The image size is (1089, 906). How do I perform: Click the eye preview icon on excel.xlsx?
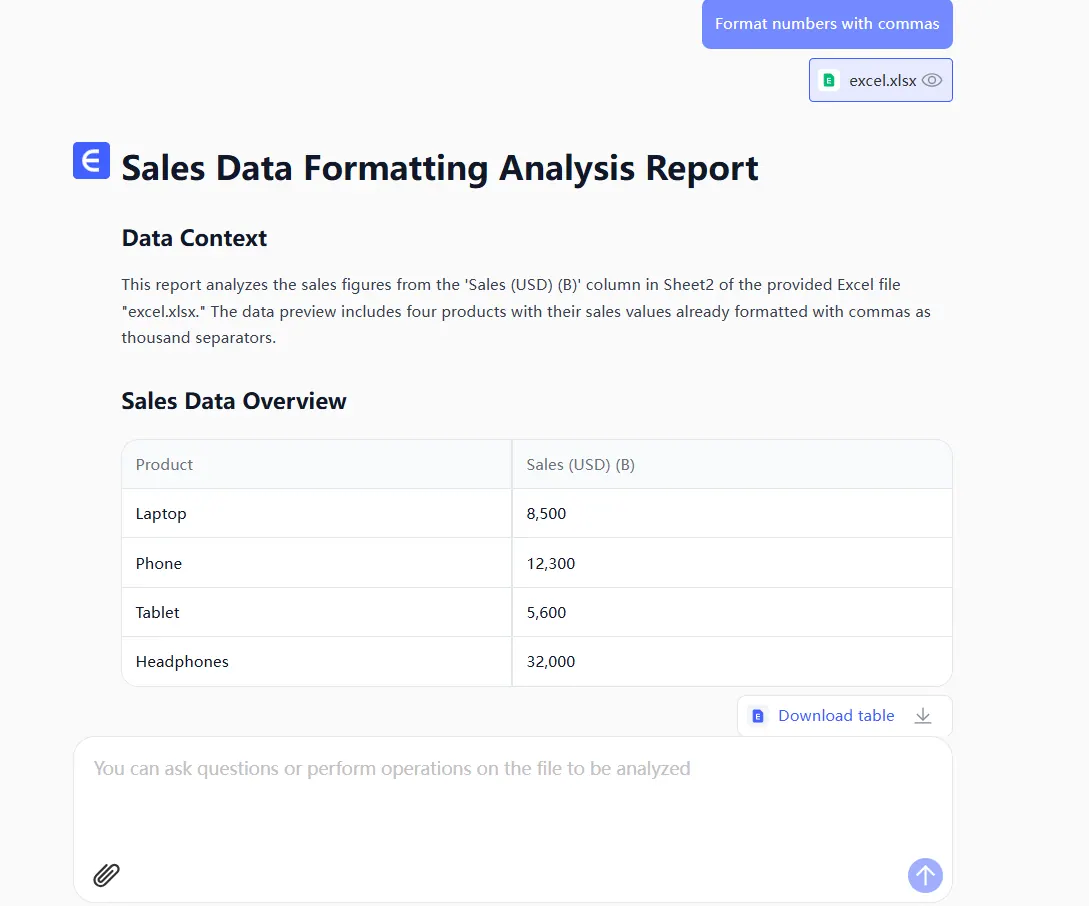[x=931, y=81]
